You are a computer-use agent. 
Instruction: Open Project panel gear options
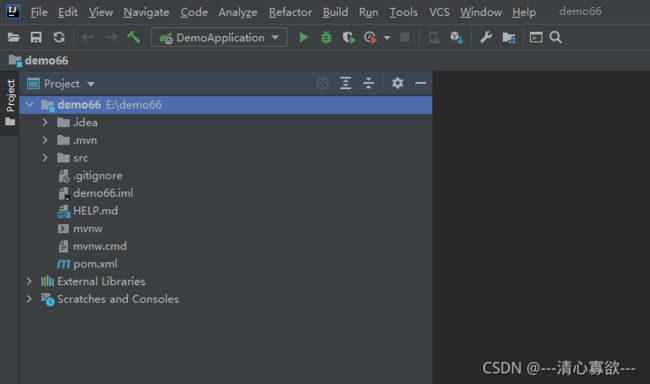pos(398,83)
